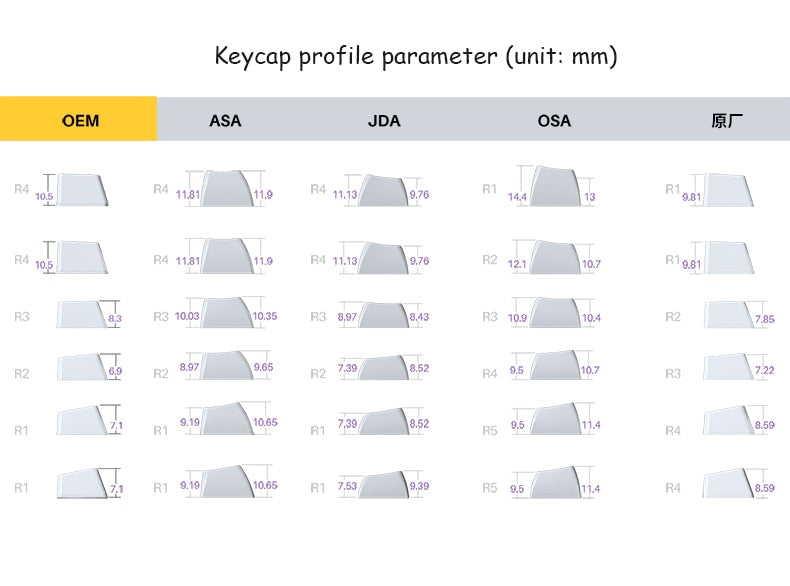The image size is (790, 586).
Task: Select the 原厂 profile tab
Action: [727, 121]
